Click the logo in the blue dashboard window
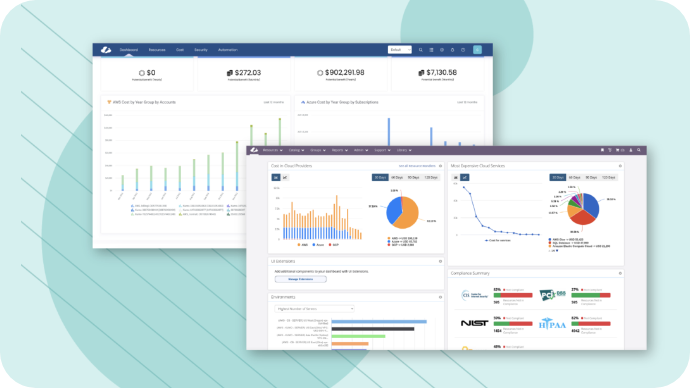The image size is (690, 388). tap(106, 50)
